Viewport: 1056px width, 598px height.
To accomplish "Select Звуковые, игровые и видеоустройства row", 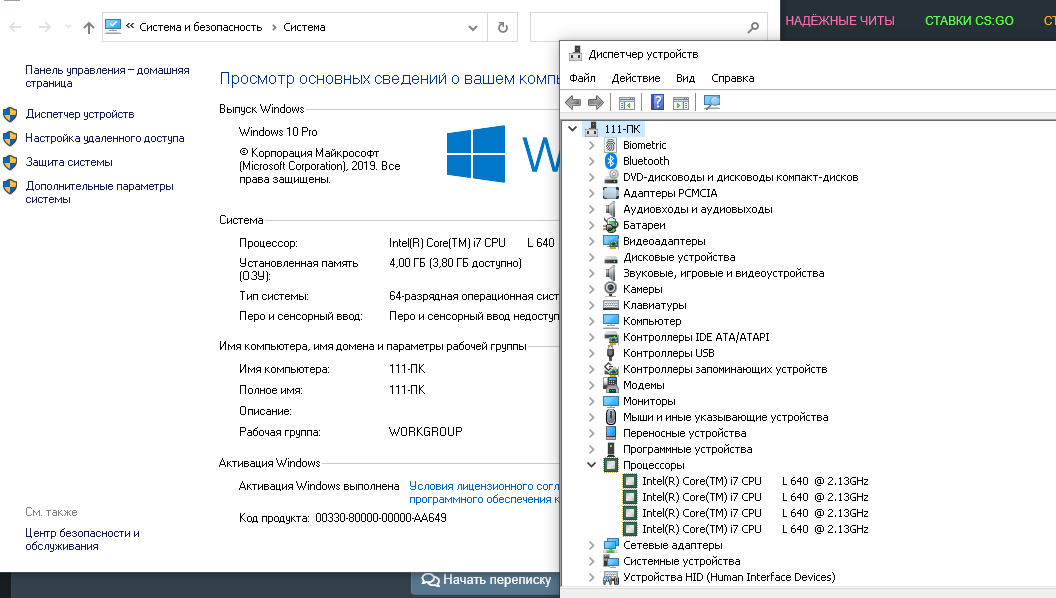I will tap(723, 273).
